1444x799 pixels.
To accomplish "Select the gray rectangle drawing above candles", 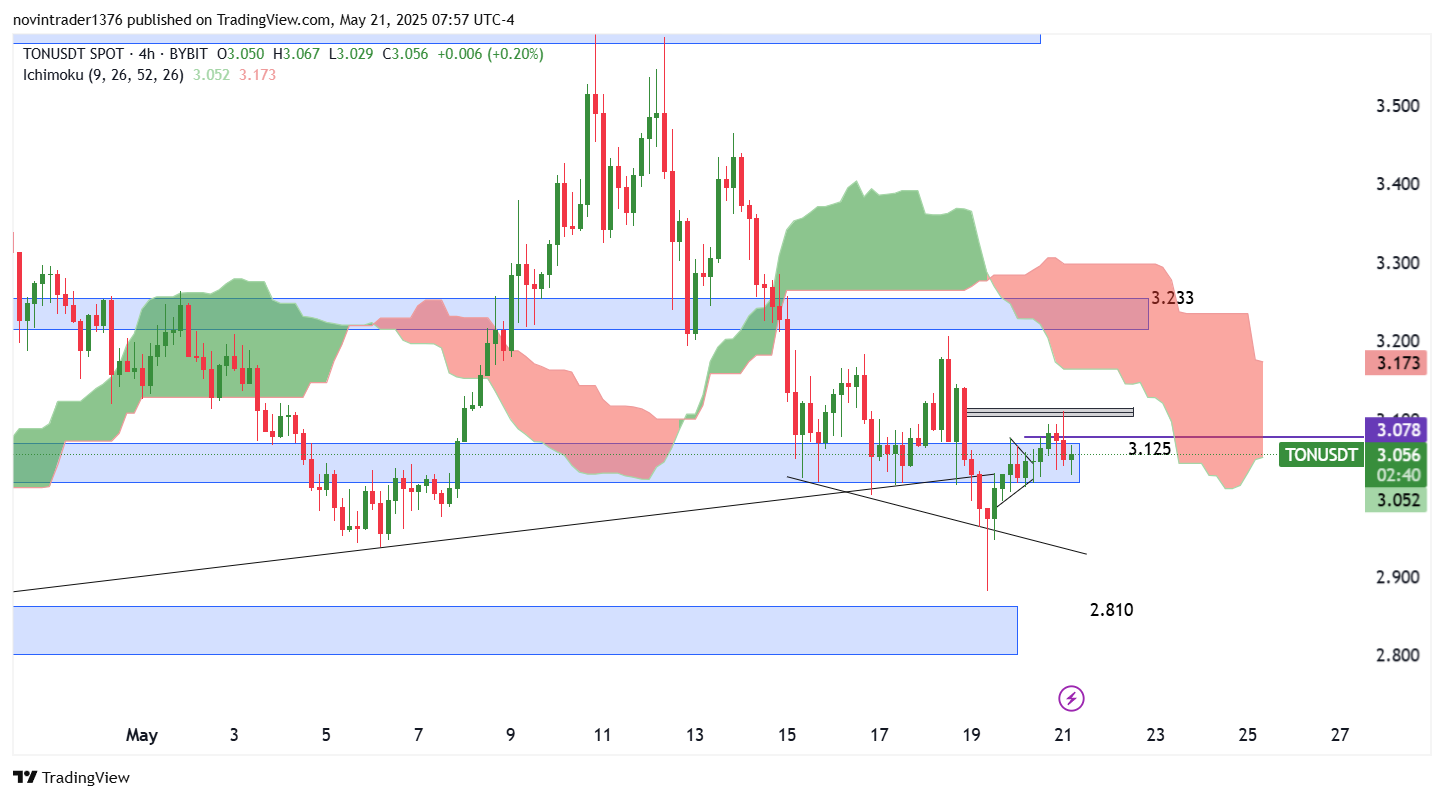I will 1049,411.
